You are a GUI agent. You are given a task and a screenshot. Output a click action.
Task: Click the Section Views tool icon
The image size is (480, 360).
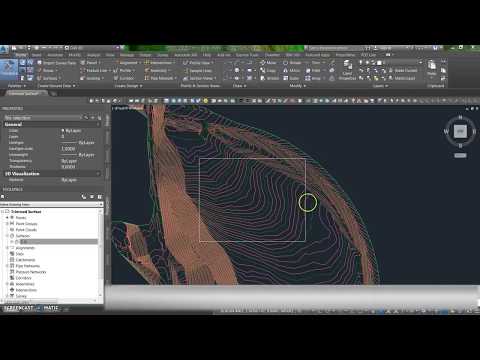(185, 78)
